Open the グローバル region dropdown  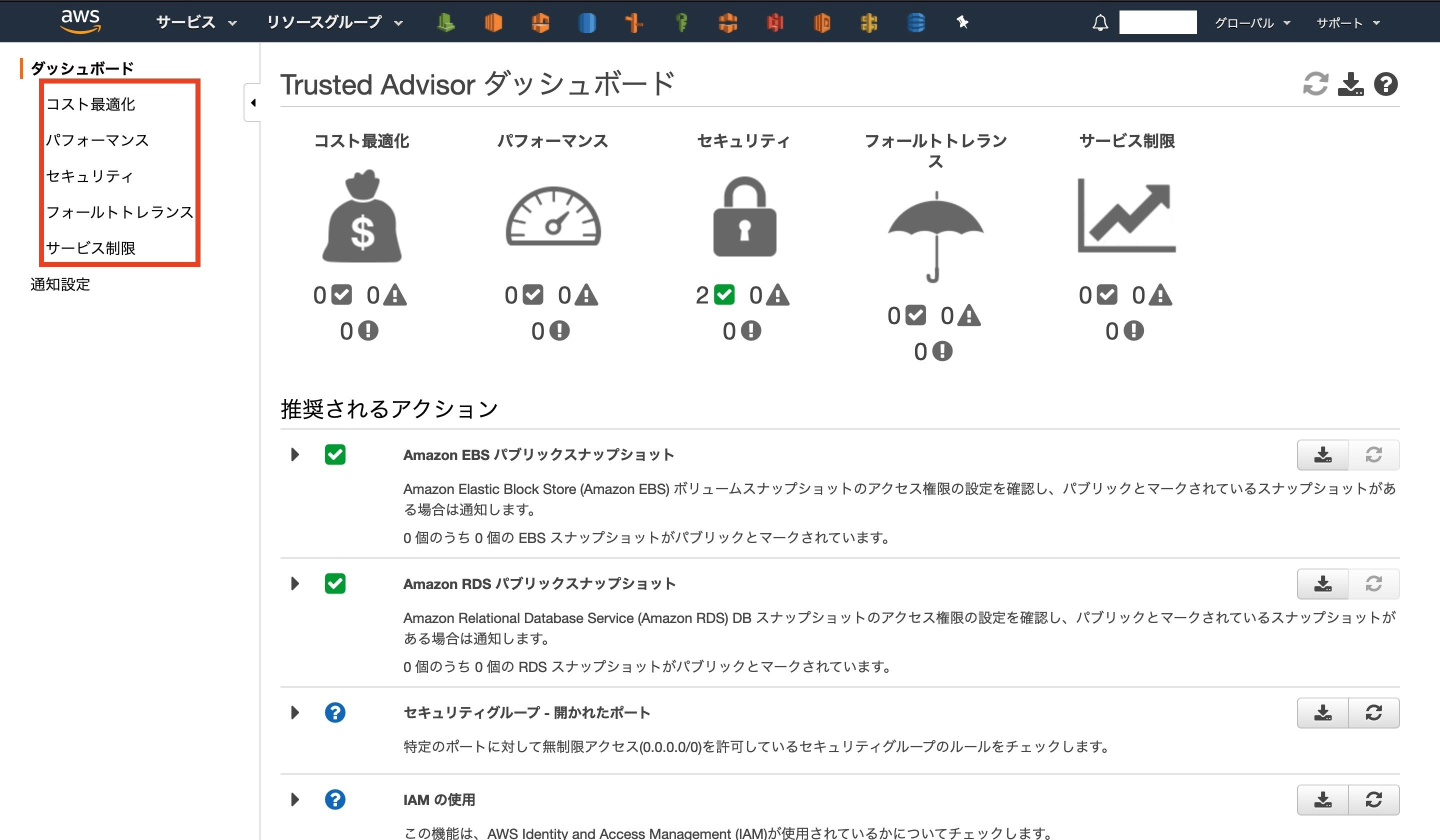tap(1252, 23)
